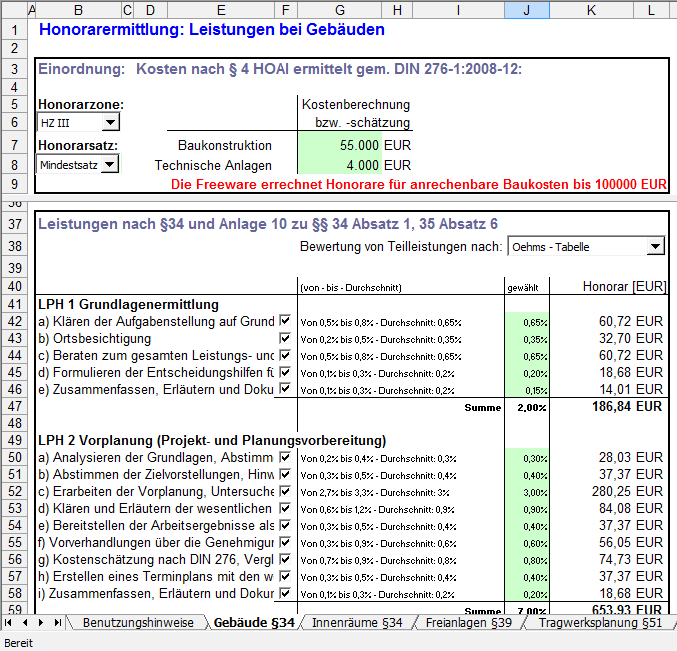Uncheck 'a) Klären der Aufgabenstellung' checkbox
Image resolution: width=677 pixels, height=651 pixels.
tap(285, 321)
